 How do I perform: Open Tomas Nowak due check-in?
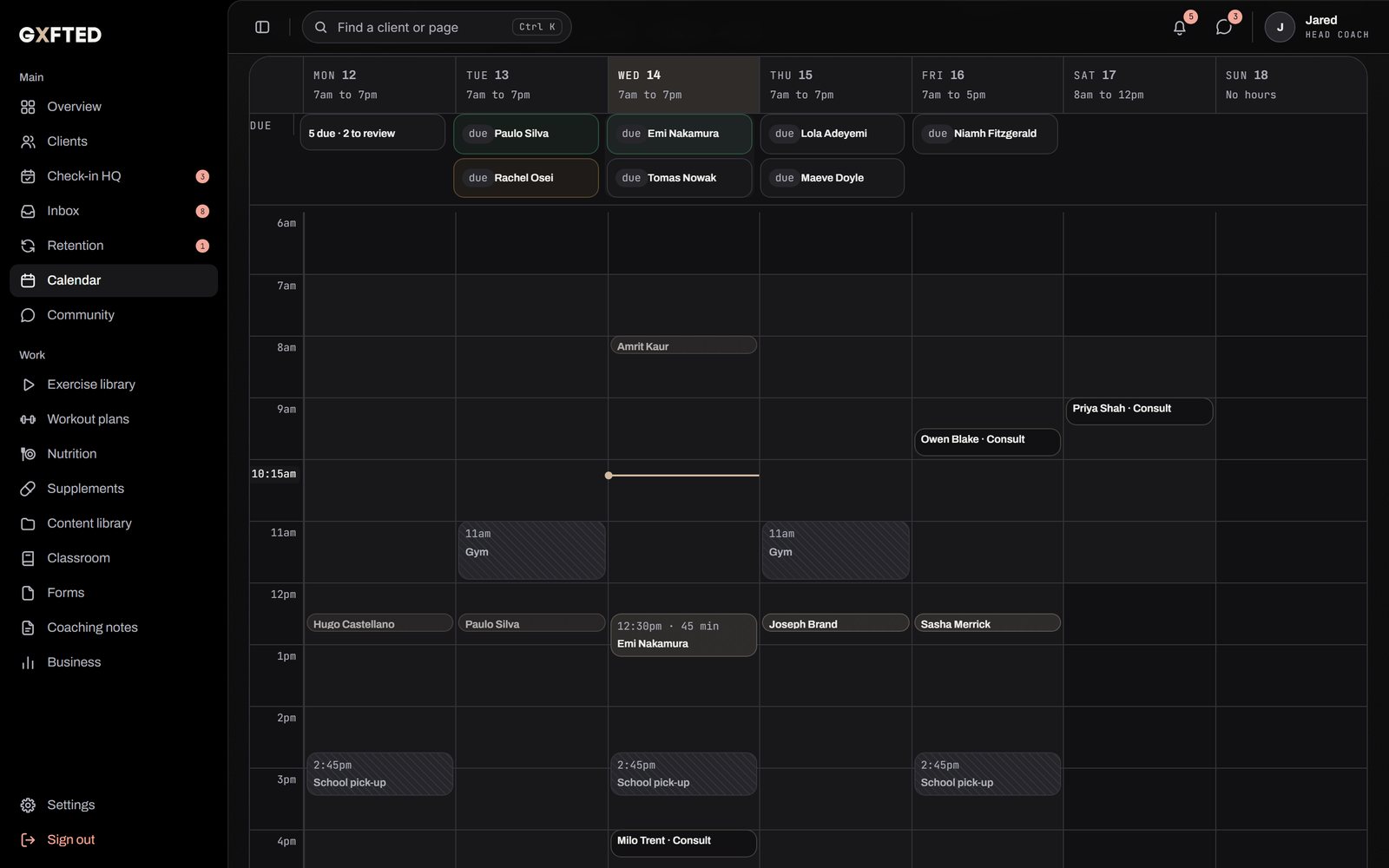click(680, 178)
